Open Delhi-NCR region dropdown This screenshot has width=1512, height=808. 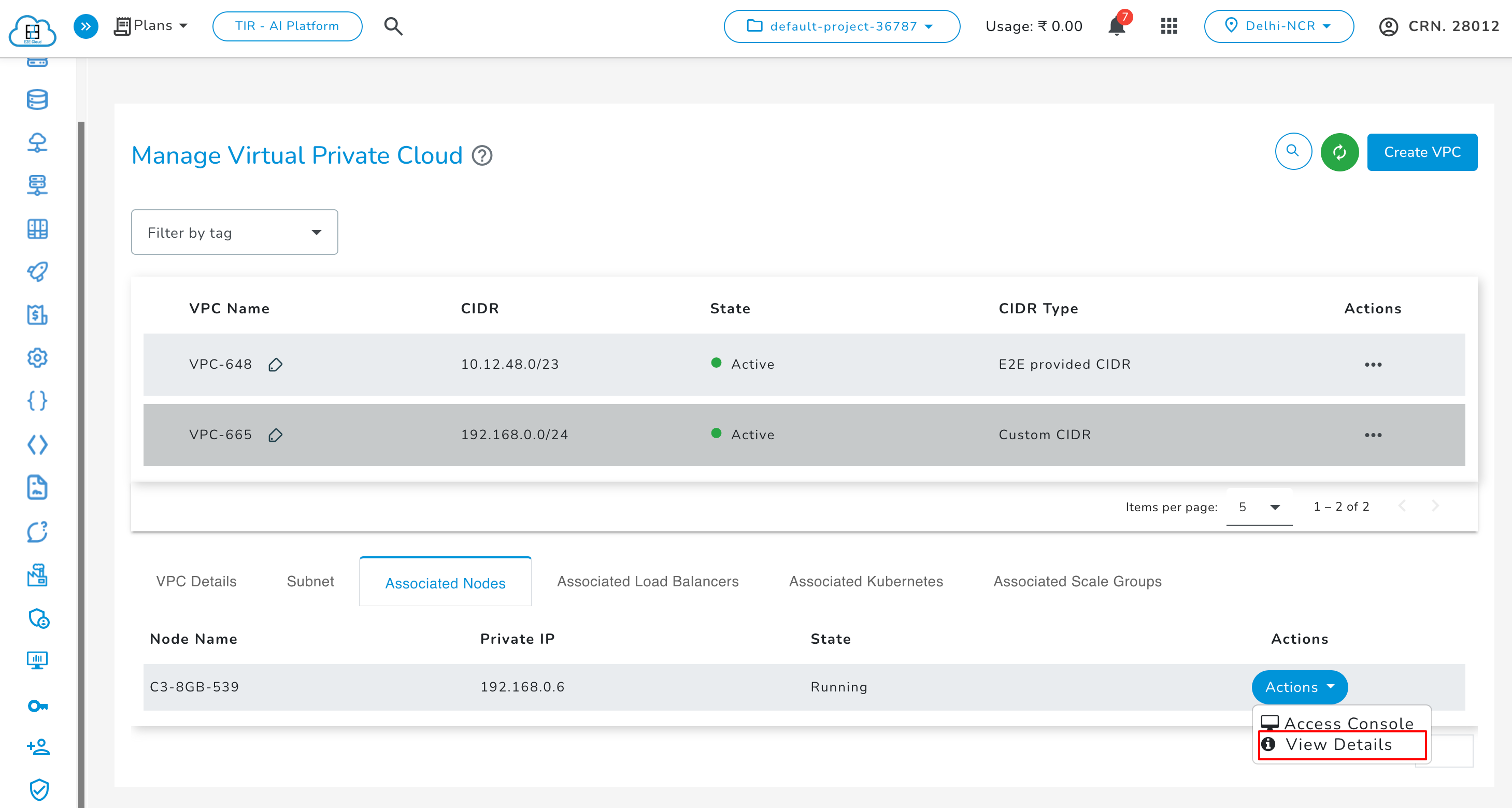1278,26
